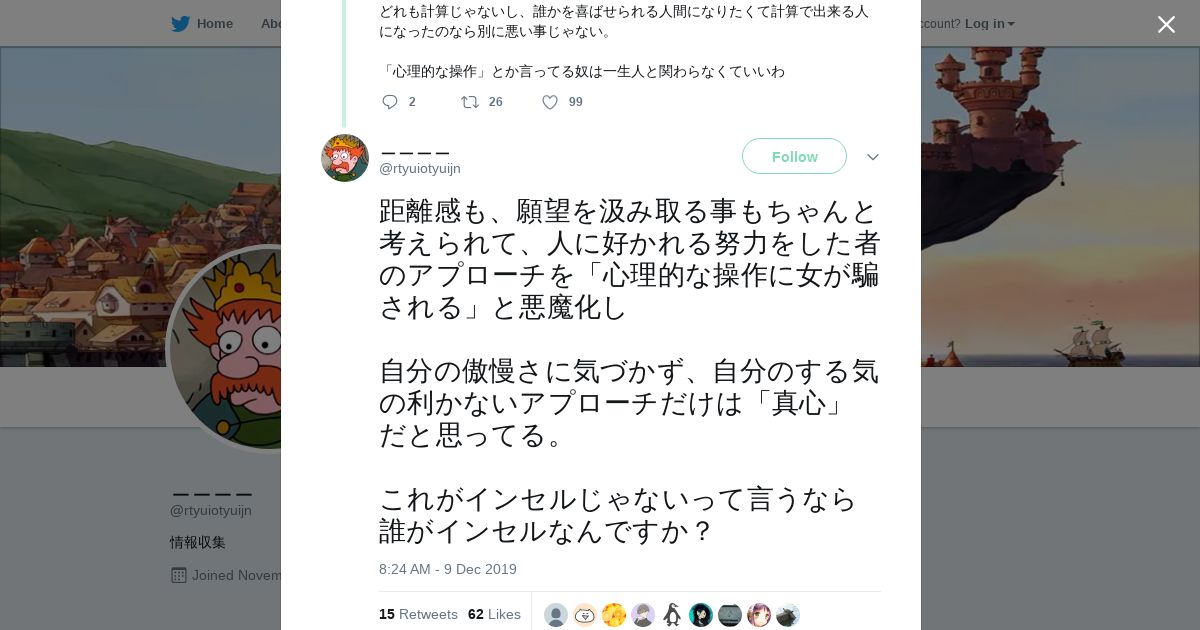Viewport: 1200px width, 630px height.
Task: Open the @rtyuiotyuijn handle link in tweet
Action: click(x=420, y=169)
